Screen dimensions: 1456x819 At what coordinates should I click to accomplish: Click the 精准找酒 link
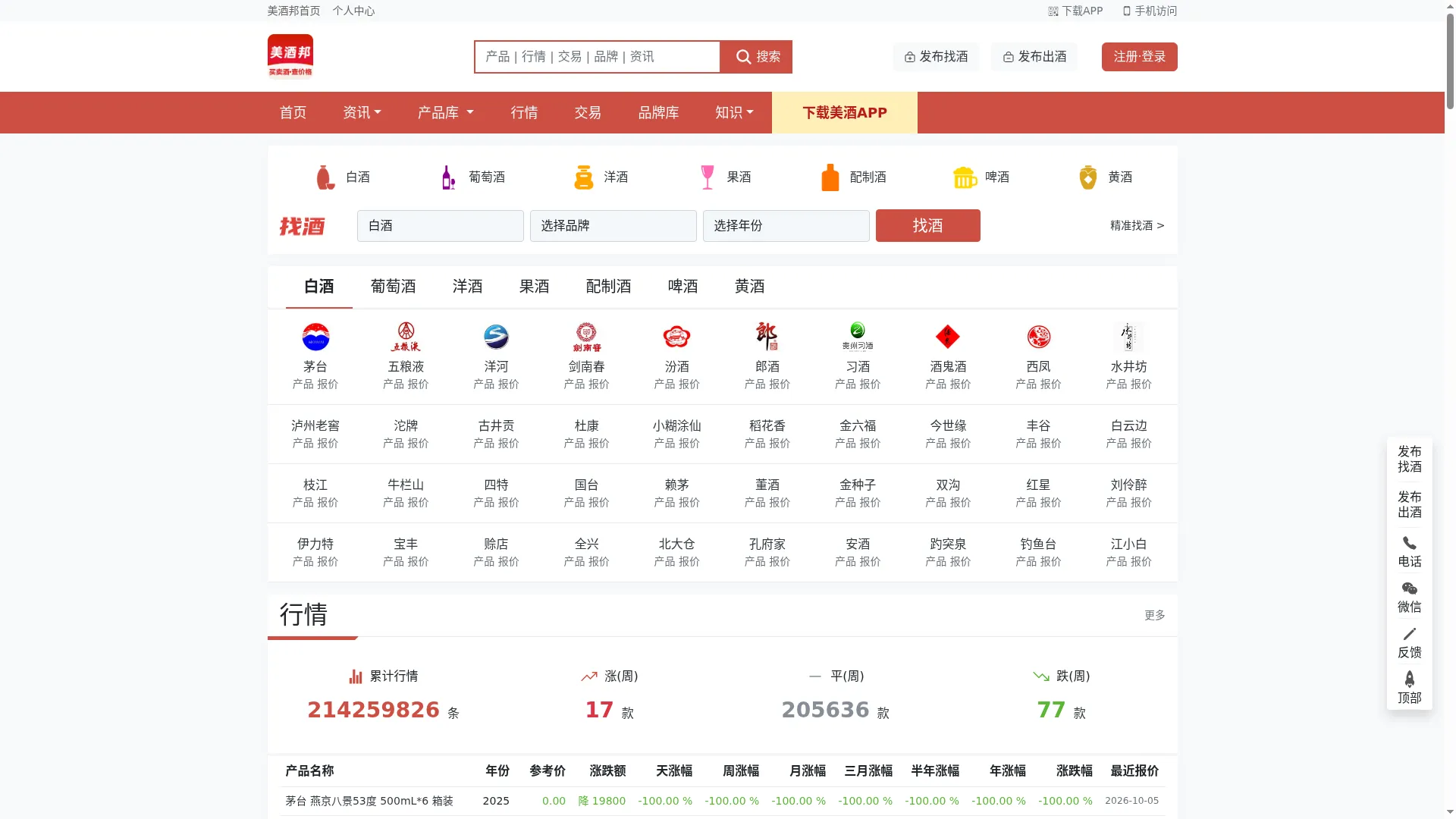1137,226
